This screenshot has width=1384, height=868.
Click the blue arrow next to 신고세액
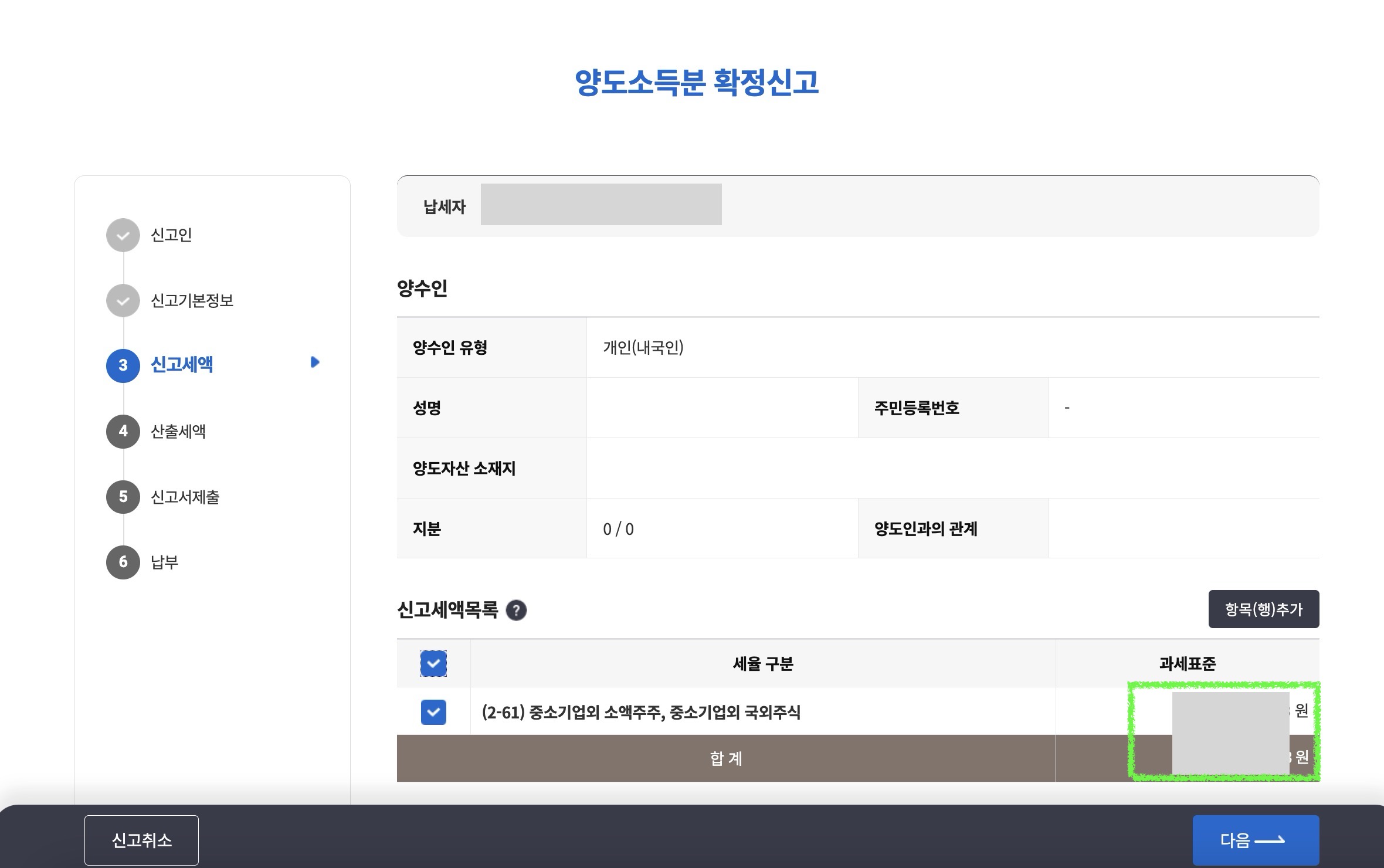[315, 362]
